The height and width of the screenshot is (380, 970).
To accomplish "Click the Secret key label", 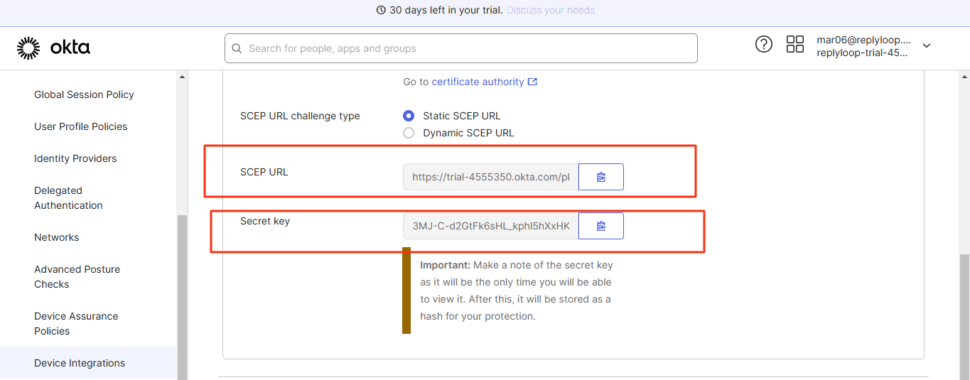I will coord(265,221).
